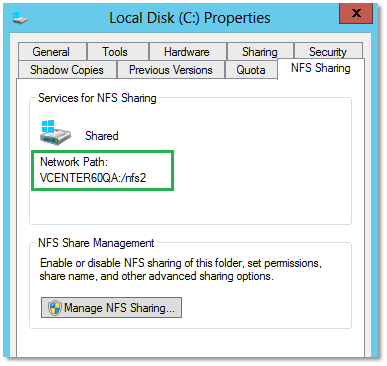This screenshot has width=387, height=366.
Task: Switch to Shadow Copies tab
Action: [x=67, y=70]
